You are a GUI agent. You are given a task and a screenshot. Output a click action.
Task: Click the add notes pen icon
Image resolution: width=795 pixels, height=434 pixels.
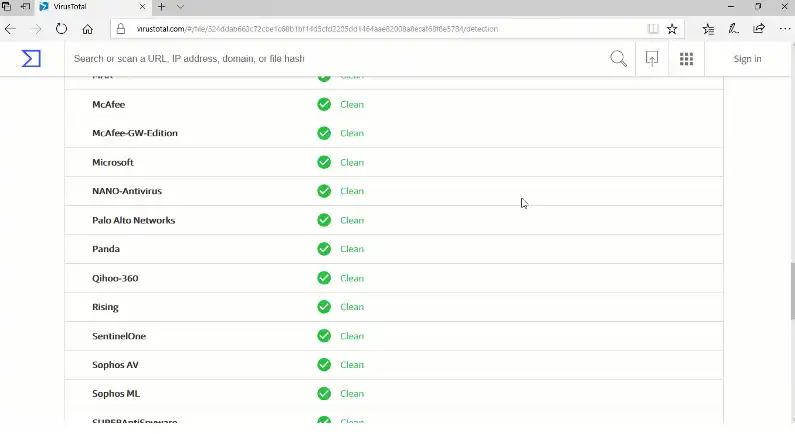tap(734, 29)
